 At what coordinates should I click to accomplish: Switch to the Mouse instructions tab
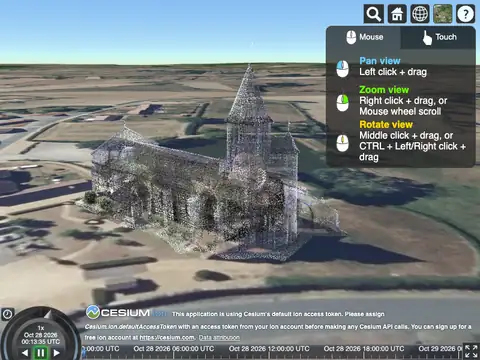(364, 37)
